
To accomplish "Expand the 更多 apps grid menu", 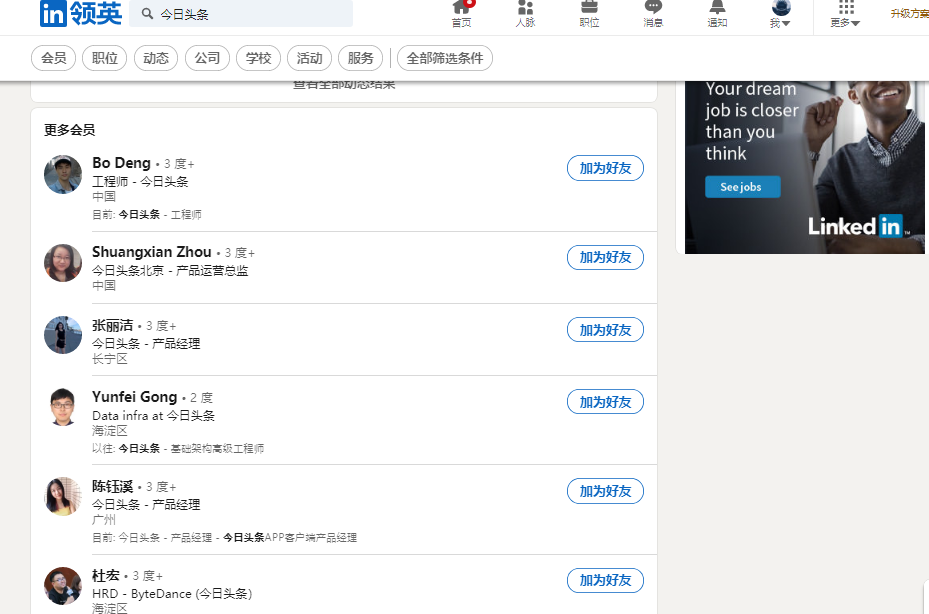I will (x=845, y=14).
